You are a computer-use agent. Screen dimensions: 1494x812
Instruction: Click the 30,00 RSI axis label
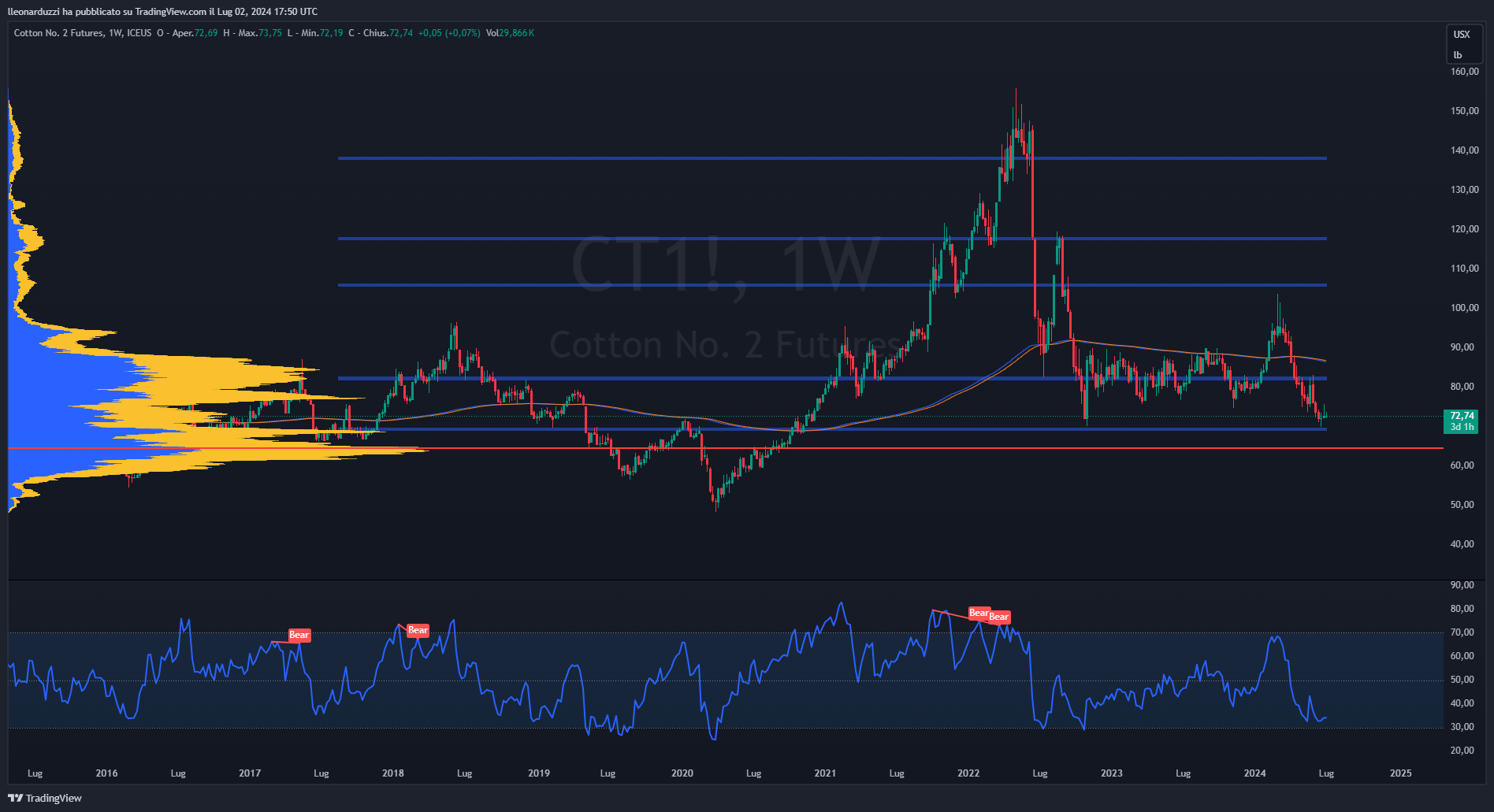(1462, 727)
